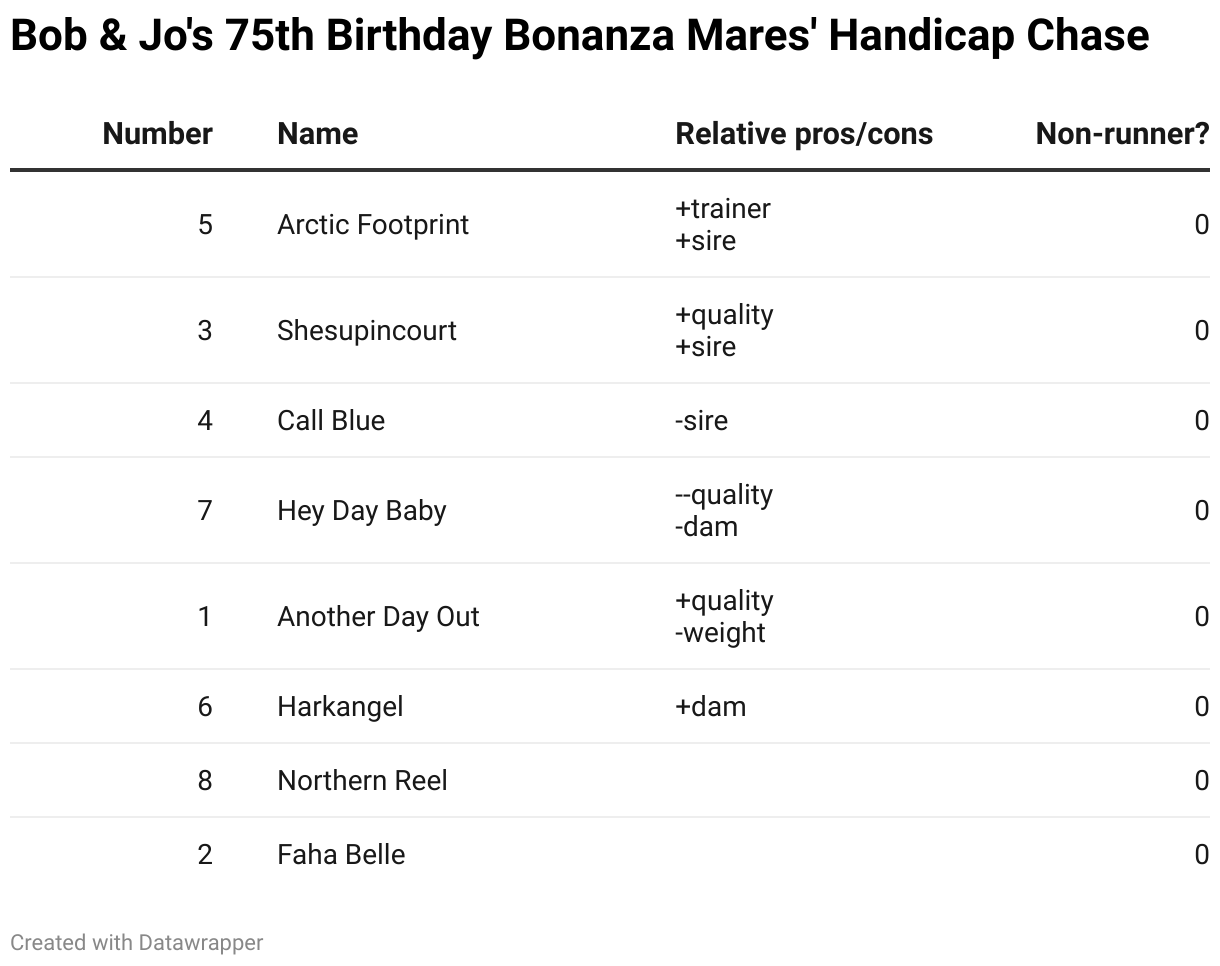Click the chart title heading
Viewport: 1220px width, 966px height.
[x=579, y=36]
